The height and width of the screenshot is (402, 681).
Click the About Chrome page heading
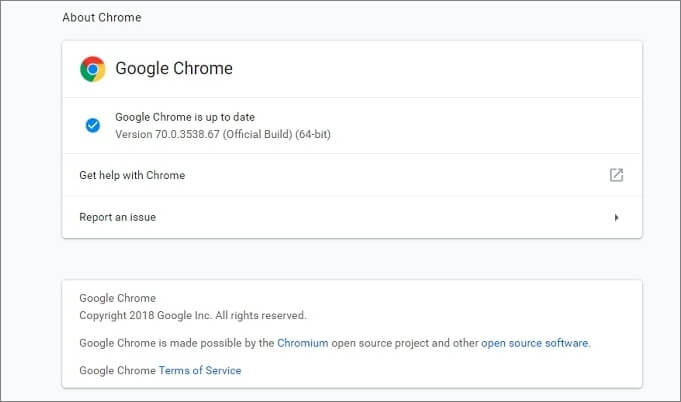[x=101, y=18]
